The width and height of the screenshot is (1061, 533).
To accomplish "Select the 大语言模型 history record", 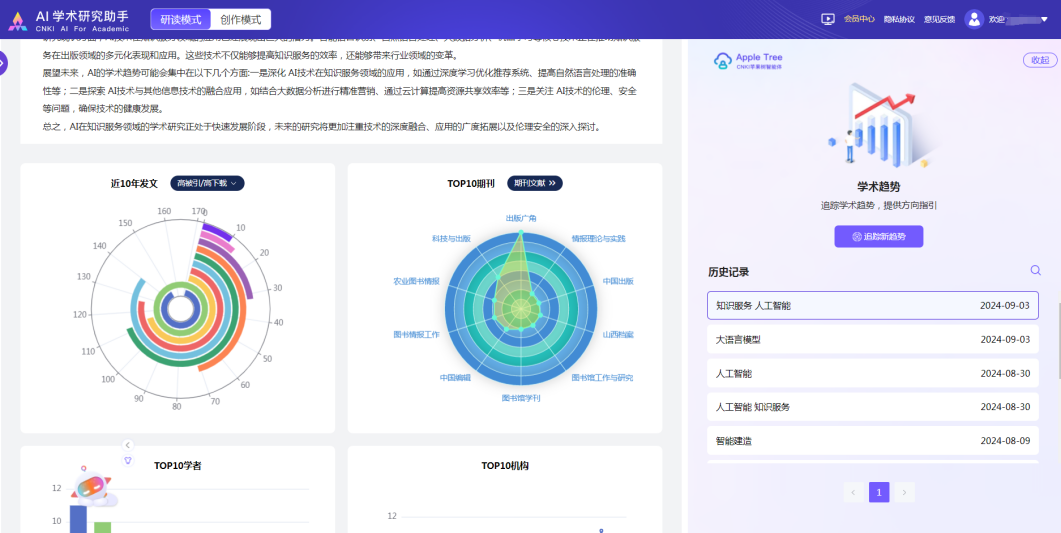I will click(872, 339).
